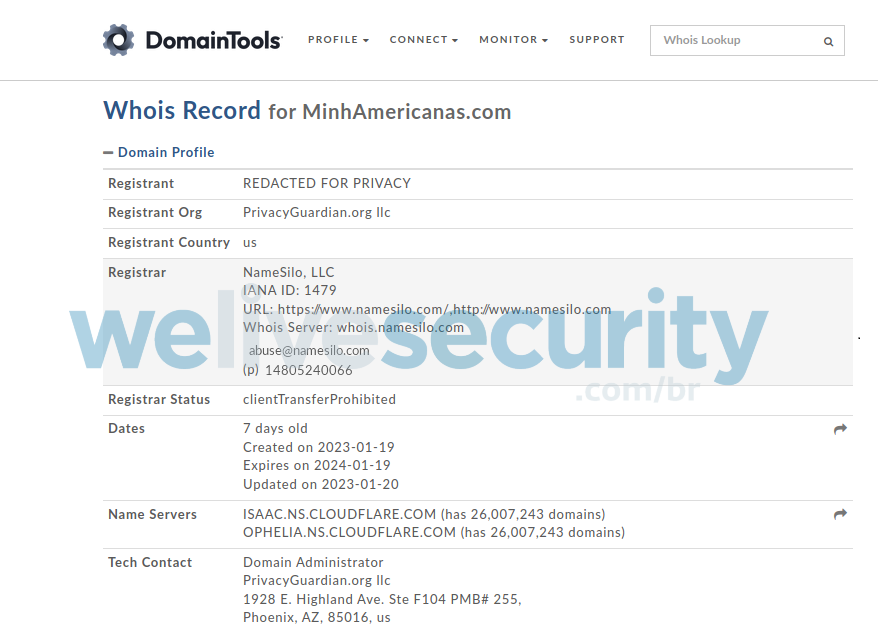Open the SUPPORT menu item
Viewport: 878px width, 634px height.
596,40
